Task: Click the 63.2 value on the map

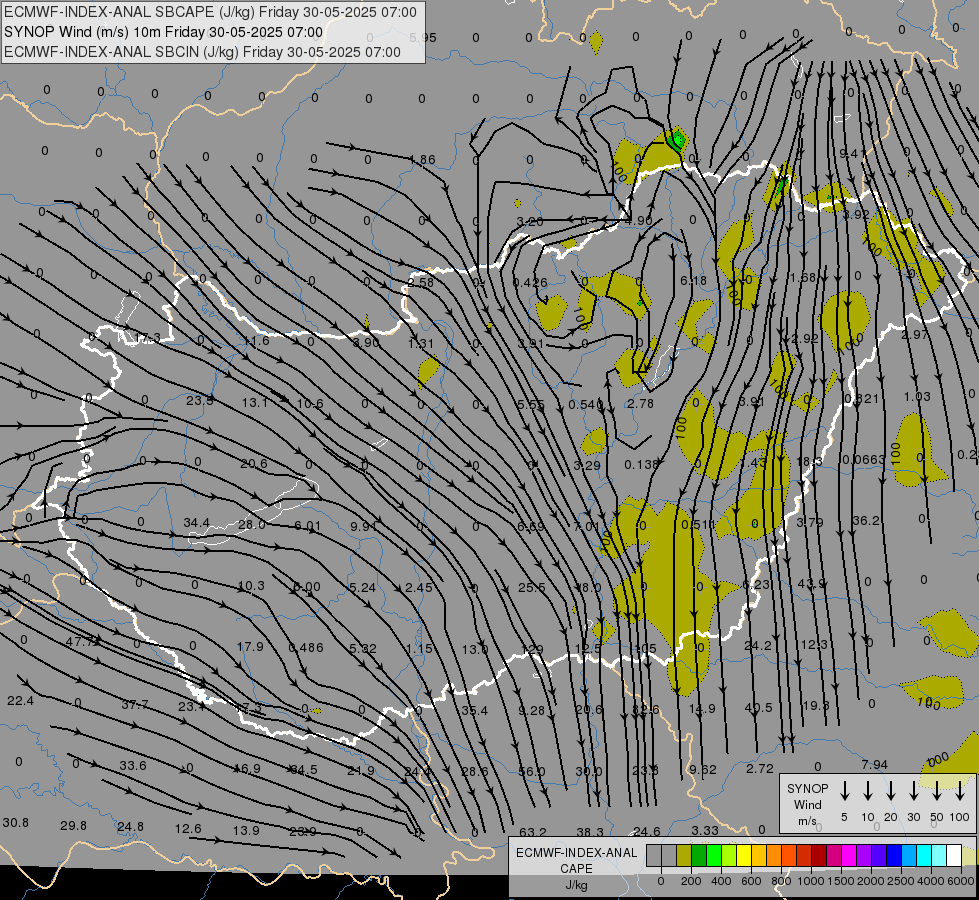Action: click(533, 832)
